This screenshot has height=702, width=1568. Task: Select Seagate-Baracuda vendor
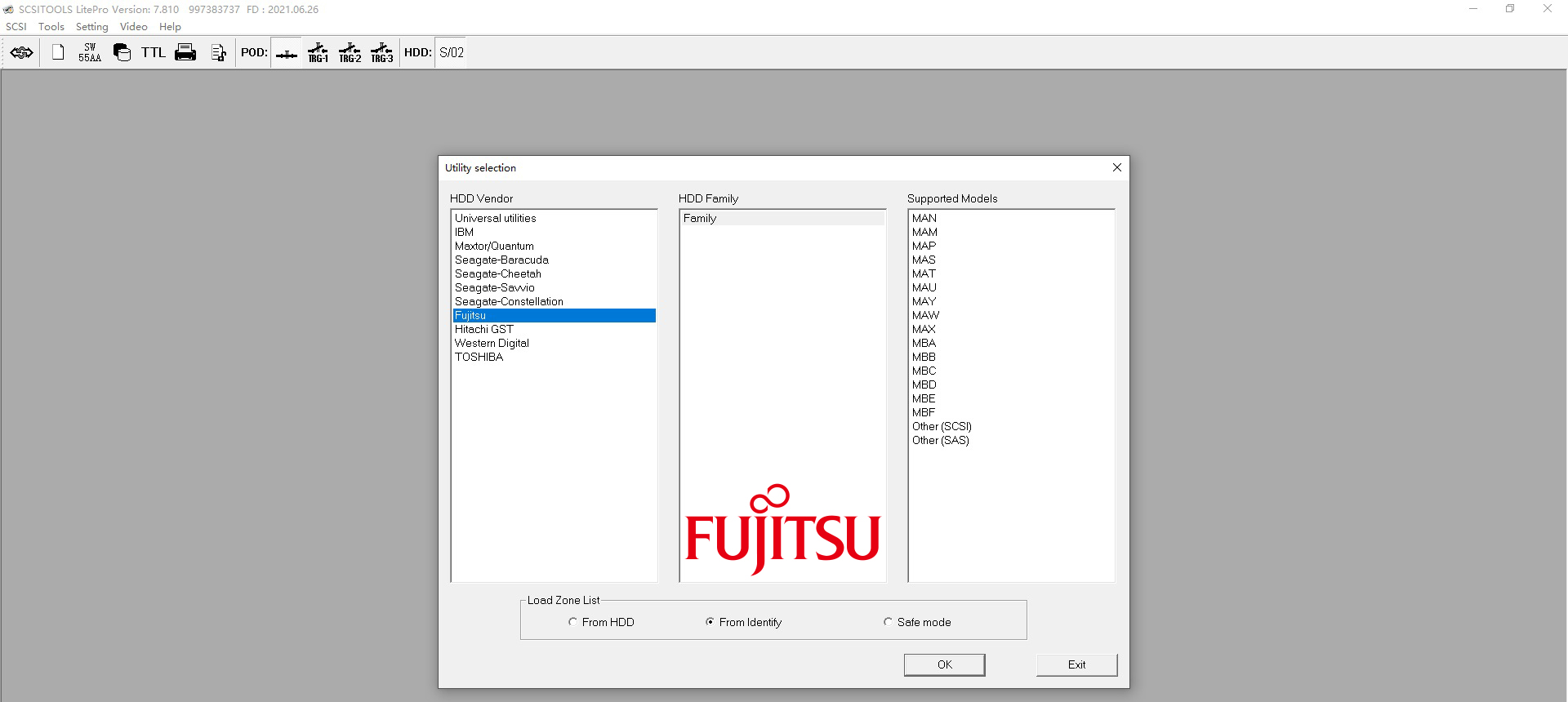554,260
